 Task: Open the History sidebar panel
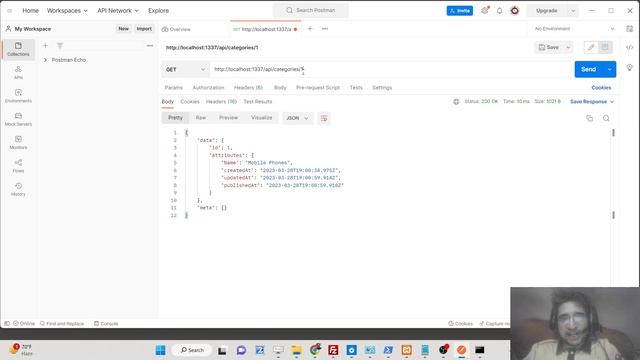click(18, 189)
